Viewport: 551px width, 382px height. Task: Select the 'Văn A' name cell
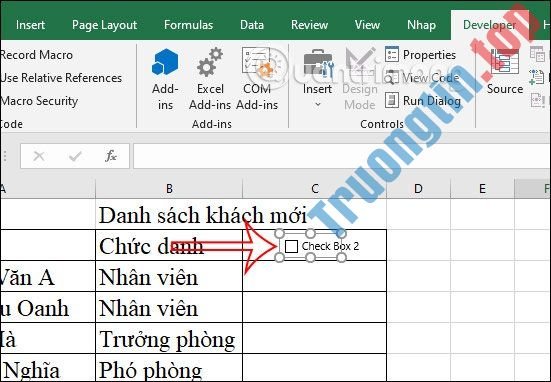(48, 276)
